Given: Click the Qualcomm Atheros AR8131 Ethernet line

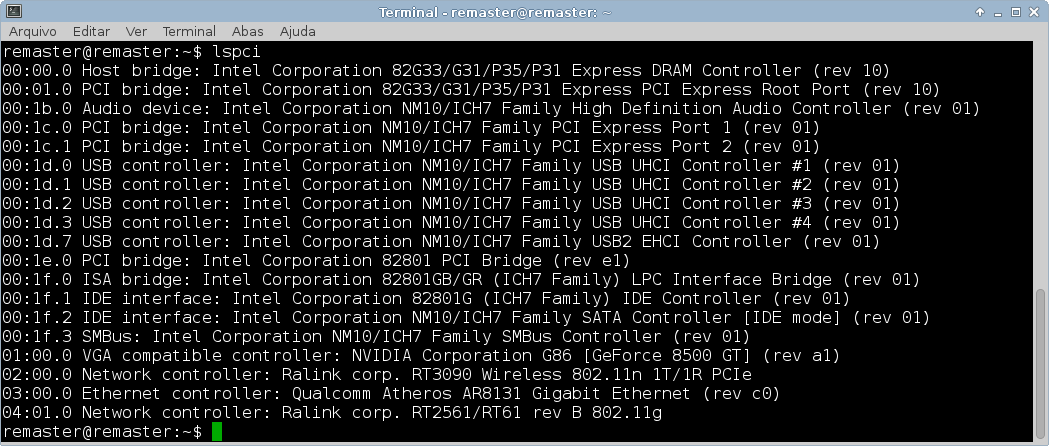Looking at the screenshot, I should (391, 394).
